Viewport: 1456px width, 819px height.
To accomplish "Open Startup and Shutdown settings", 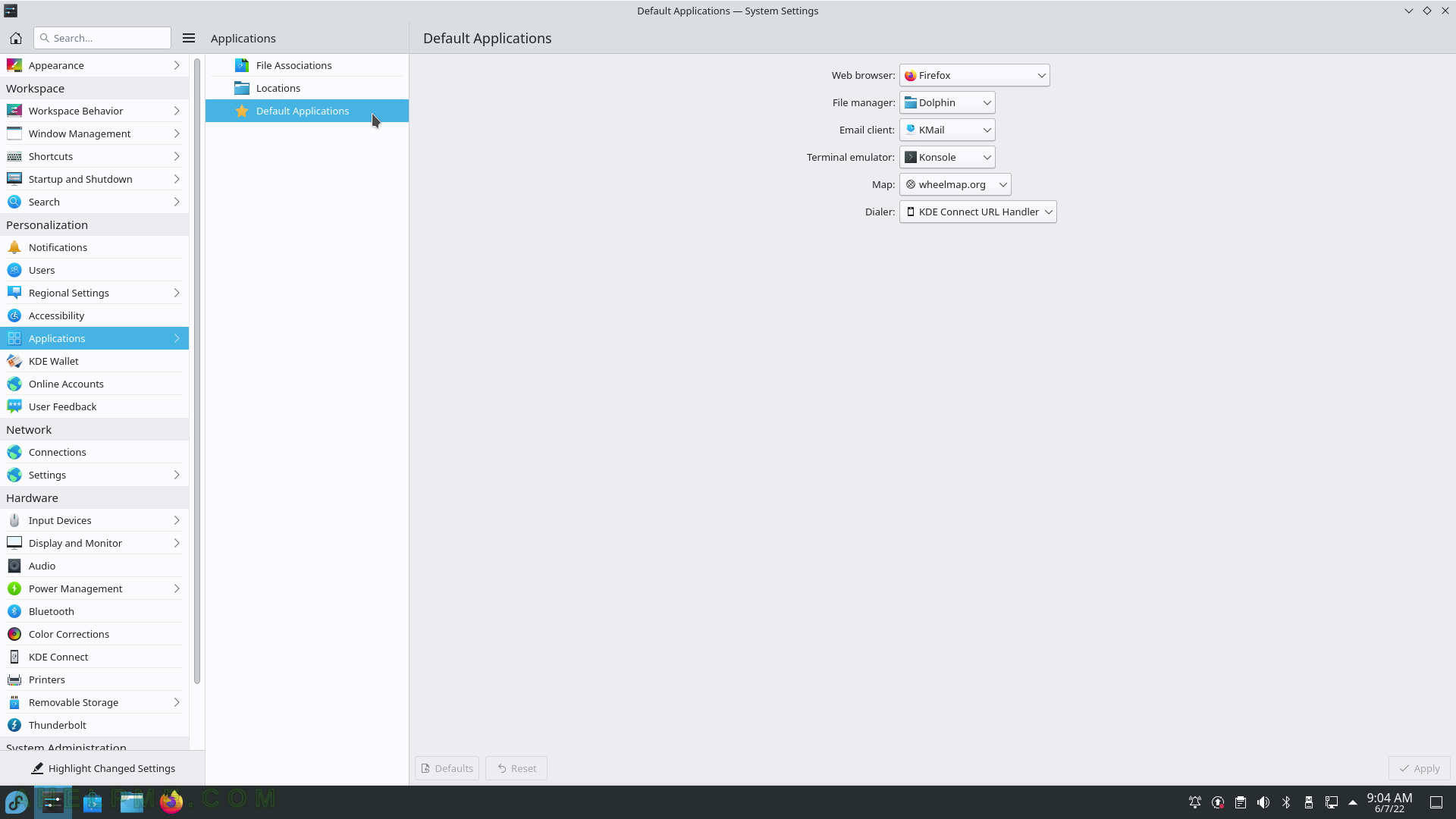I will pos(94,179).
